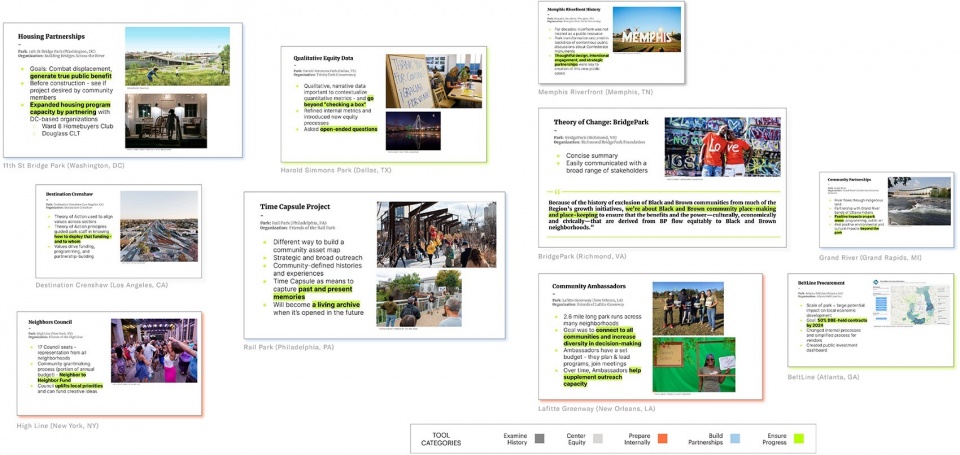
Task: Click highlighted "a living archive" text
Action: [x=336, y=304]
